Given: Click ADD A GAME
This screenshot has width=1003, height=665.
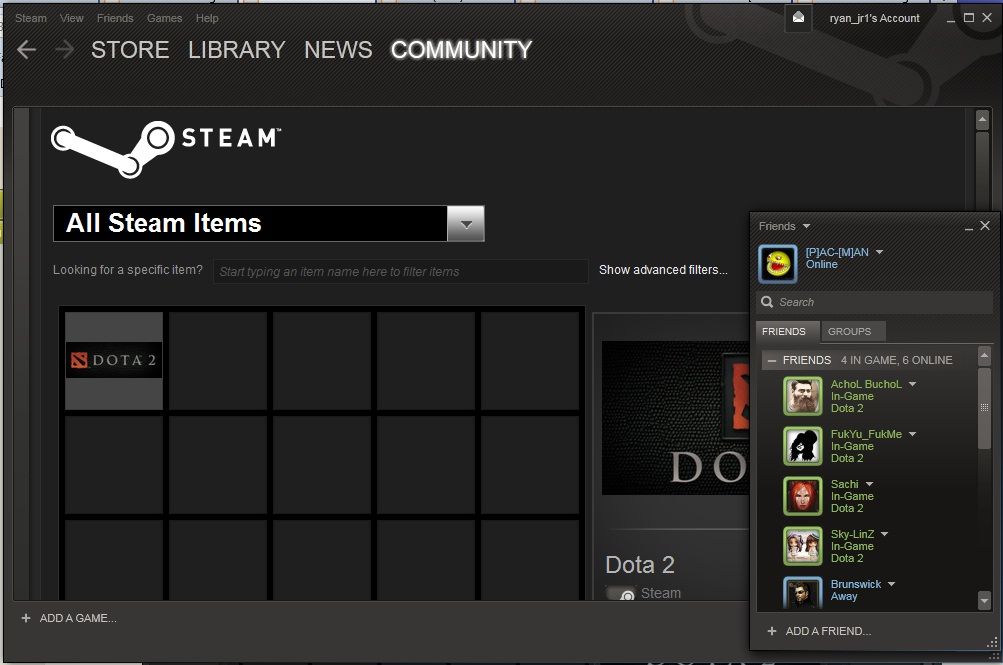Looking at the screenshot, I should (x=78, y=618).
